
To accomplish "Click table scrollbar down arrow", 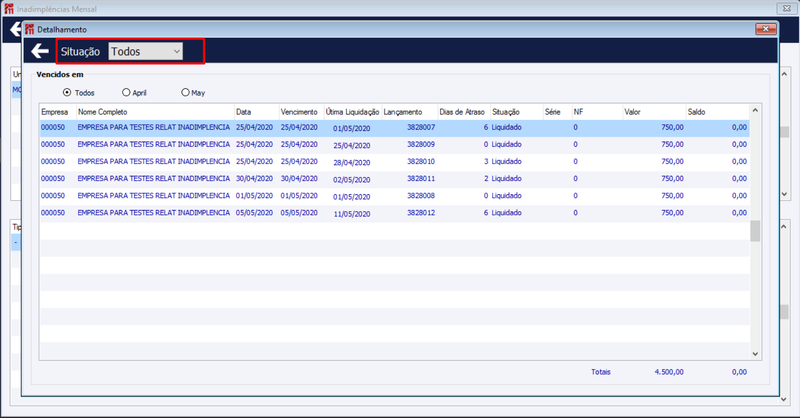I will tap(755, 354).
